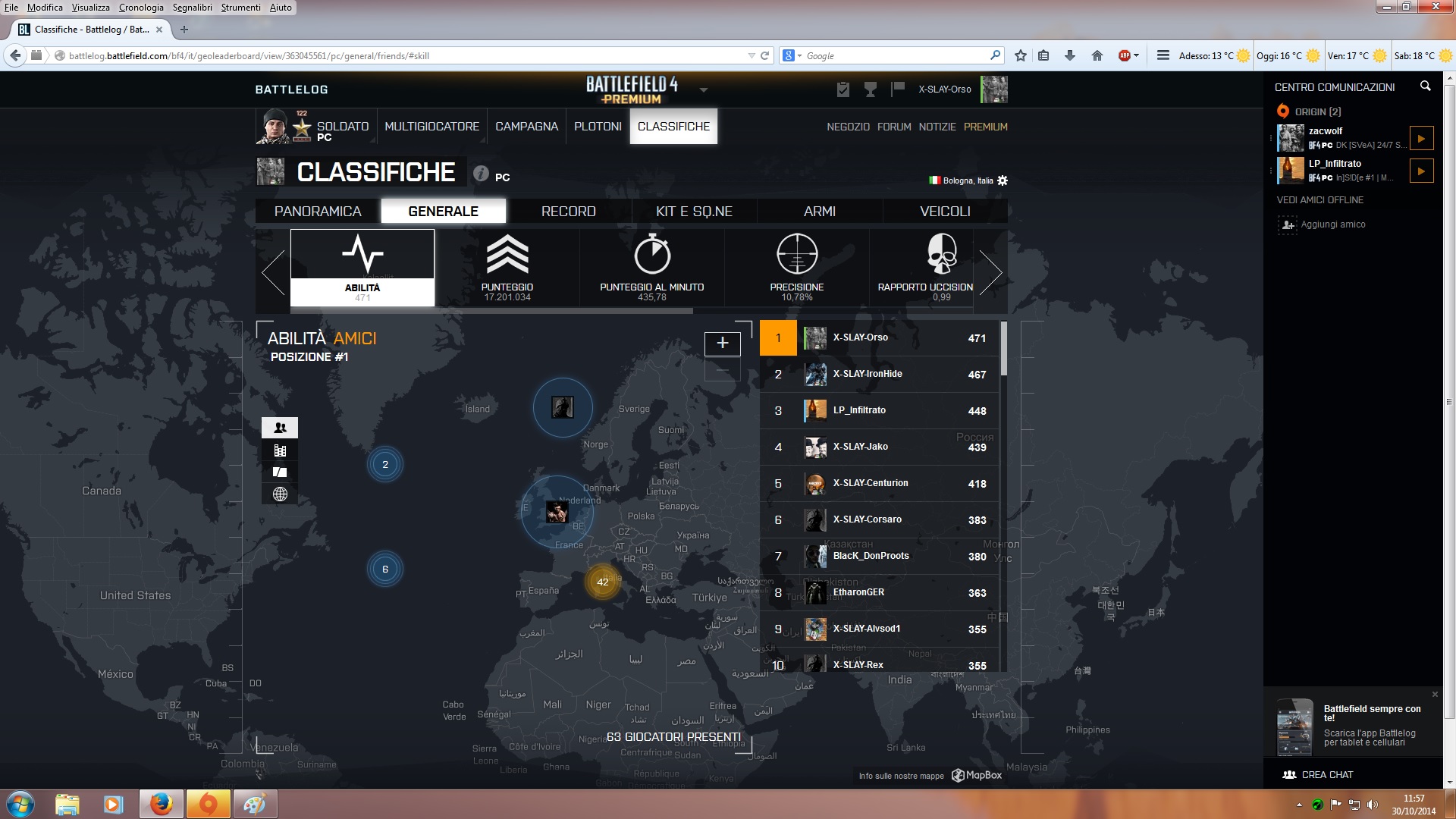The image size is (1456, 819).
Task: Go to Campagna section
Action: click(x=526, y=127)
